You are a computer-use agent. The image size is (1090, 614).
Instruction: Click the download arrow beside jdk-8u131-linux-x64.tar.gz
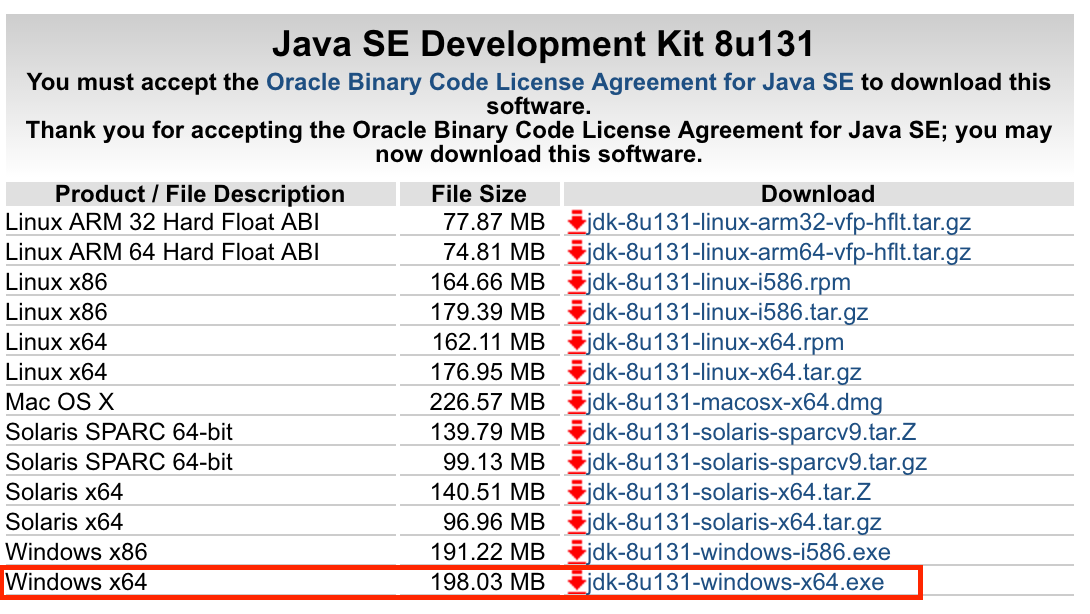(578, 372)
